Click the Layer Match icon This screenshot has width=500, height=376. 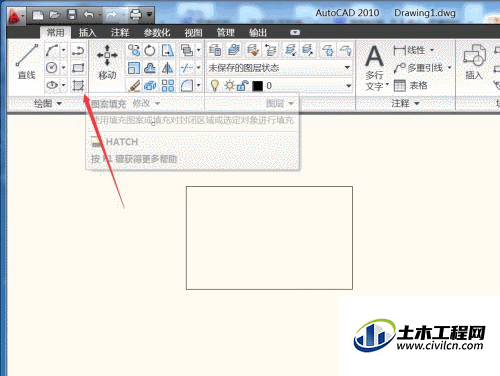[253, 50]
